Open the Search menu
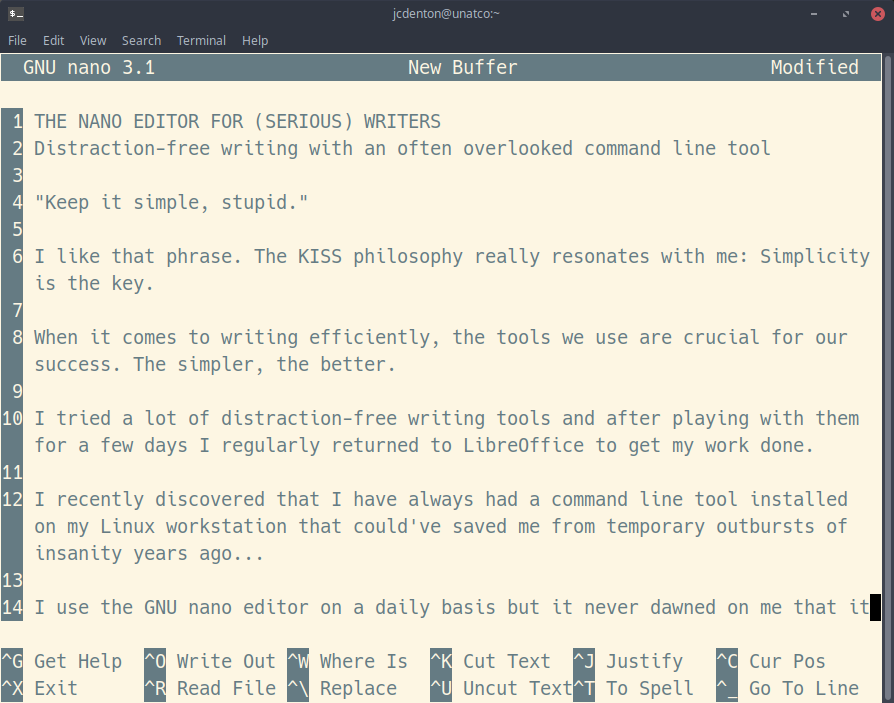894x703 pixels. 141,40
